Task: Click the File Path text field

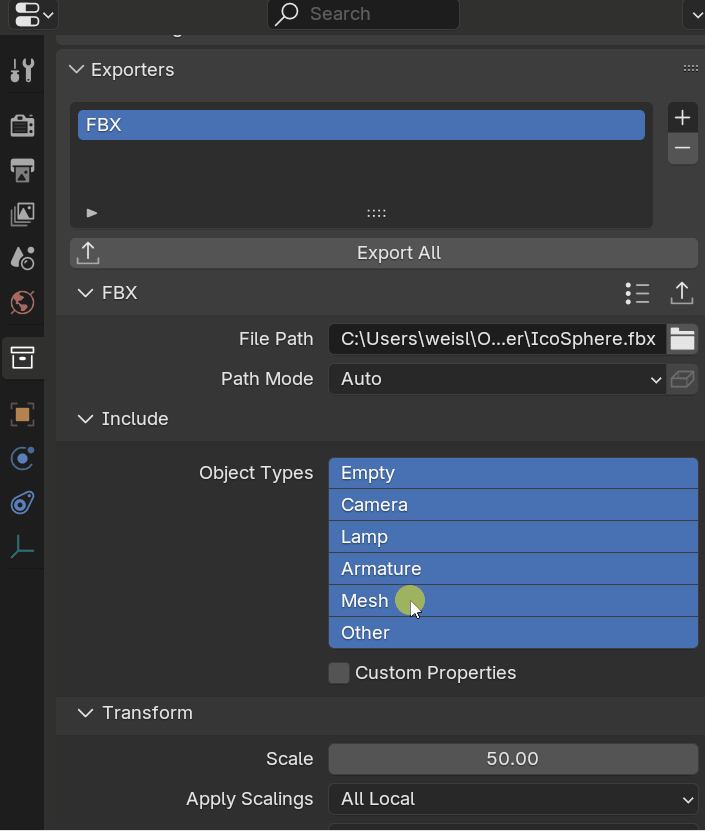Action: (x=497, y=339)
